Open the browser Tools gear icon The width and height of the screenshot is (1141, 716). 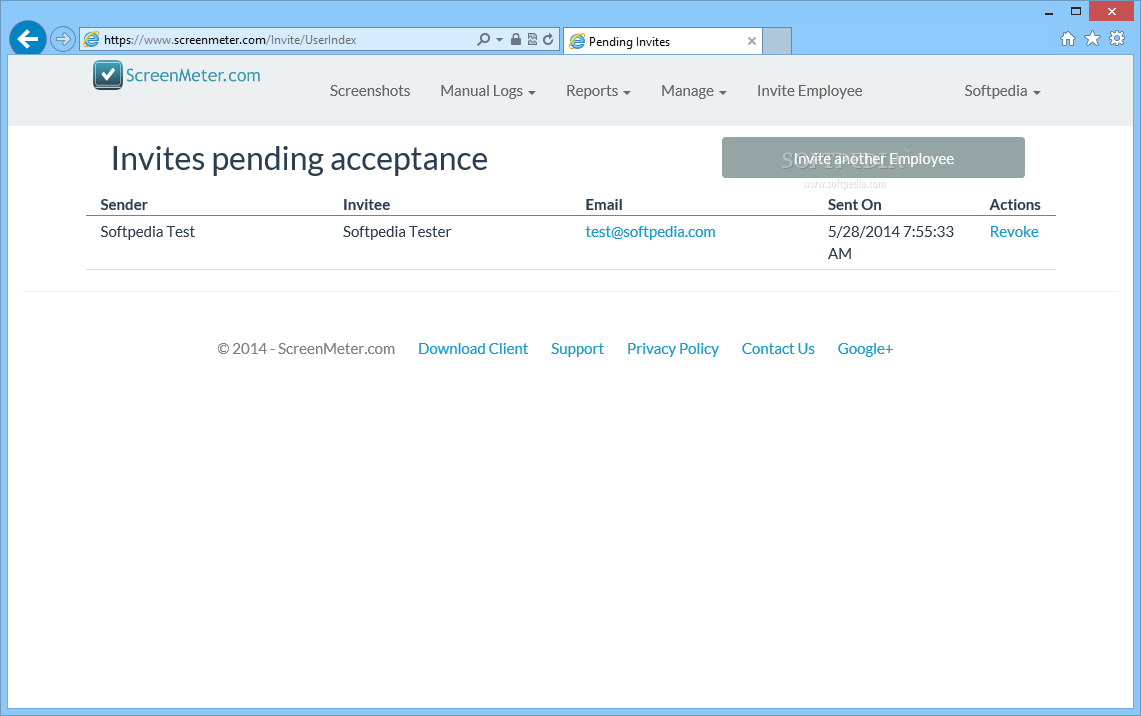(x=1117, y=39)
